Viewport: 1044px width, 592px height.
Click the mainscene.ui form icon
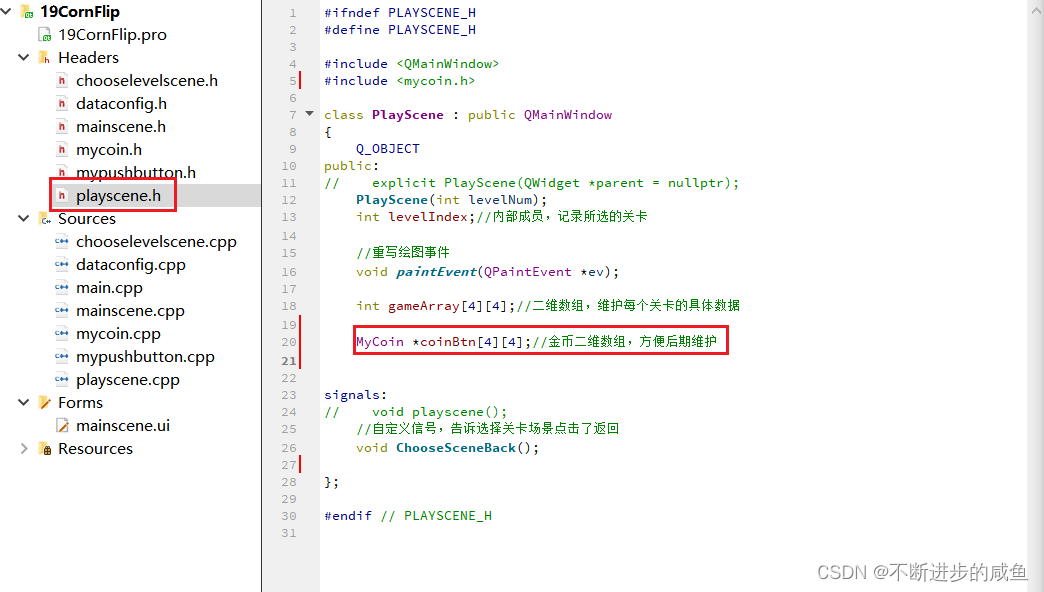click(x=62, y=426)
